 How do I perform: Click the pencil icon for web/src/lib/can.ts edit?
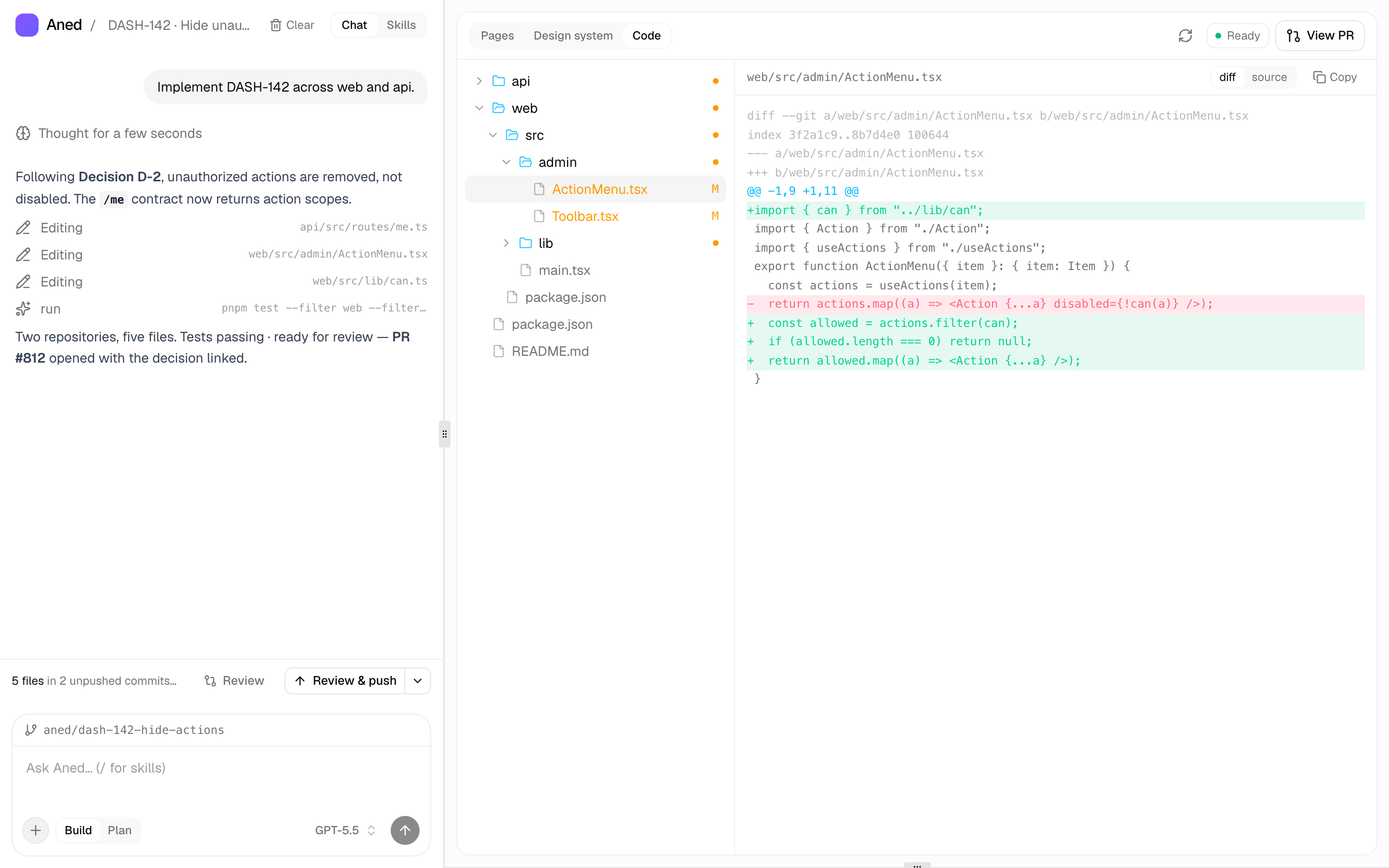point(23,282)
